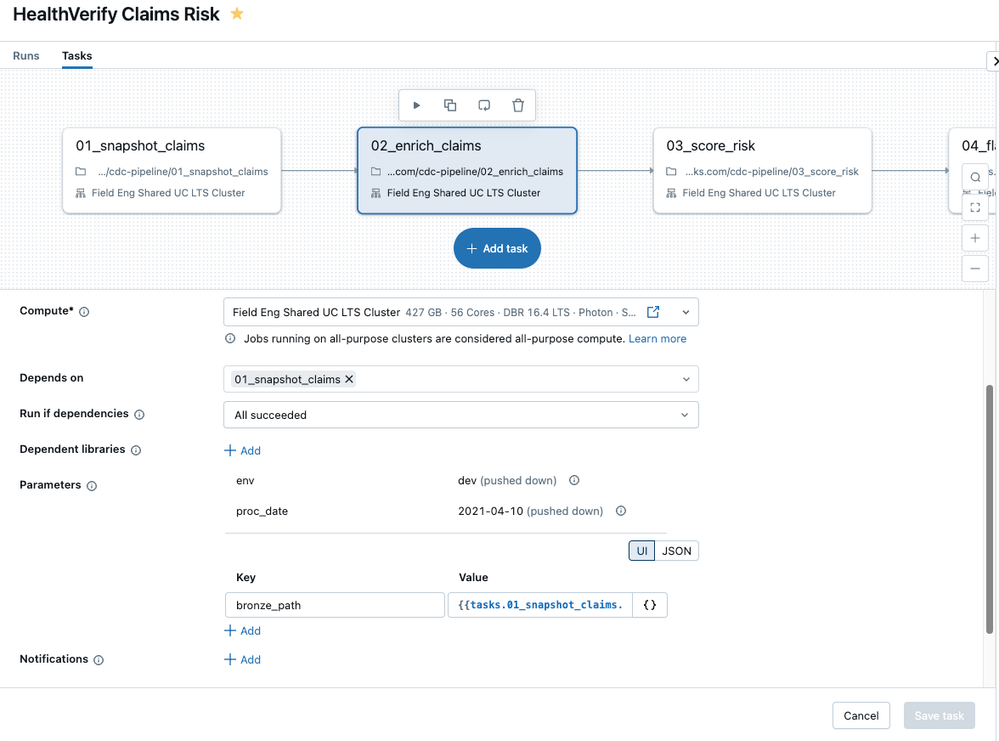This screenshot has width=999, height=741.
Task: Delete the task using the trash icon
Action: click(518, 104)
